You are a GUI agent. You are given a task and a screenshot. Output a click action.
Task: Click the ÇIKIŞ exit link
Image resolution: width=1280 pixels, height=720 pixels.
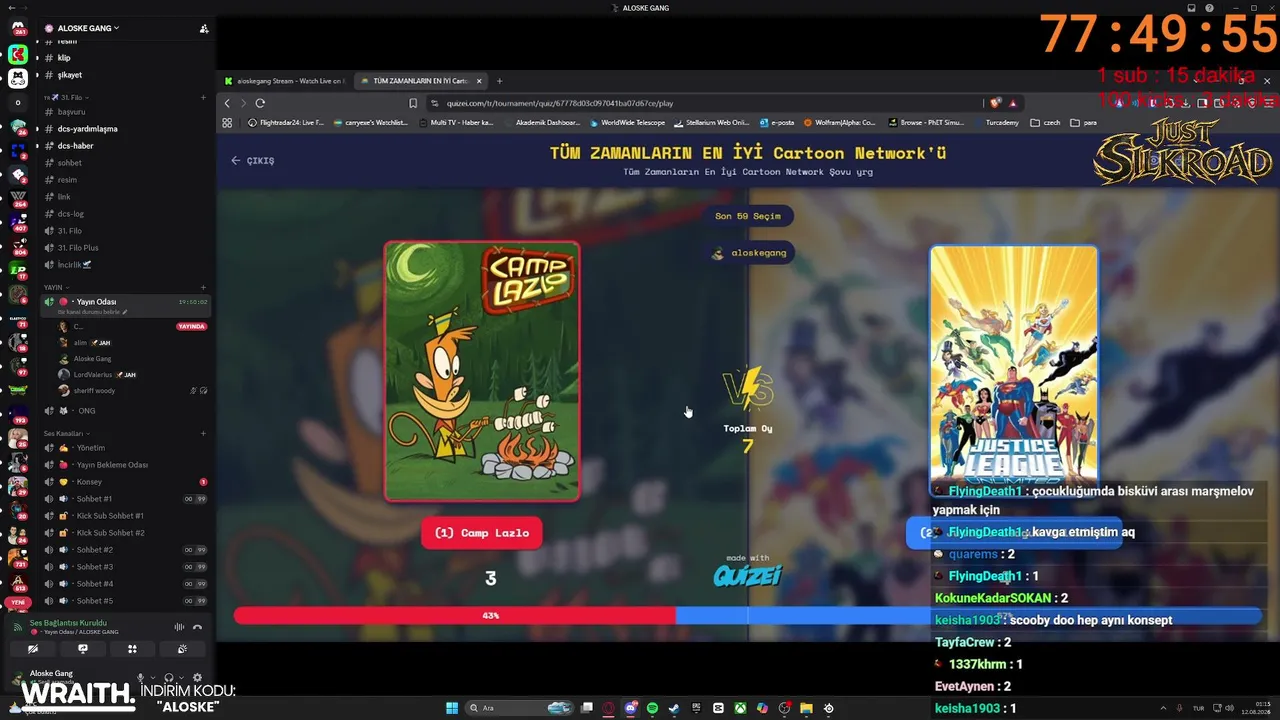click(x=253, y=160)
